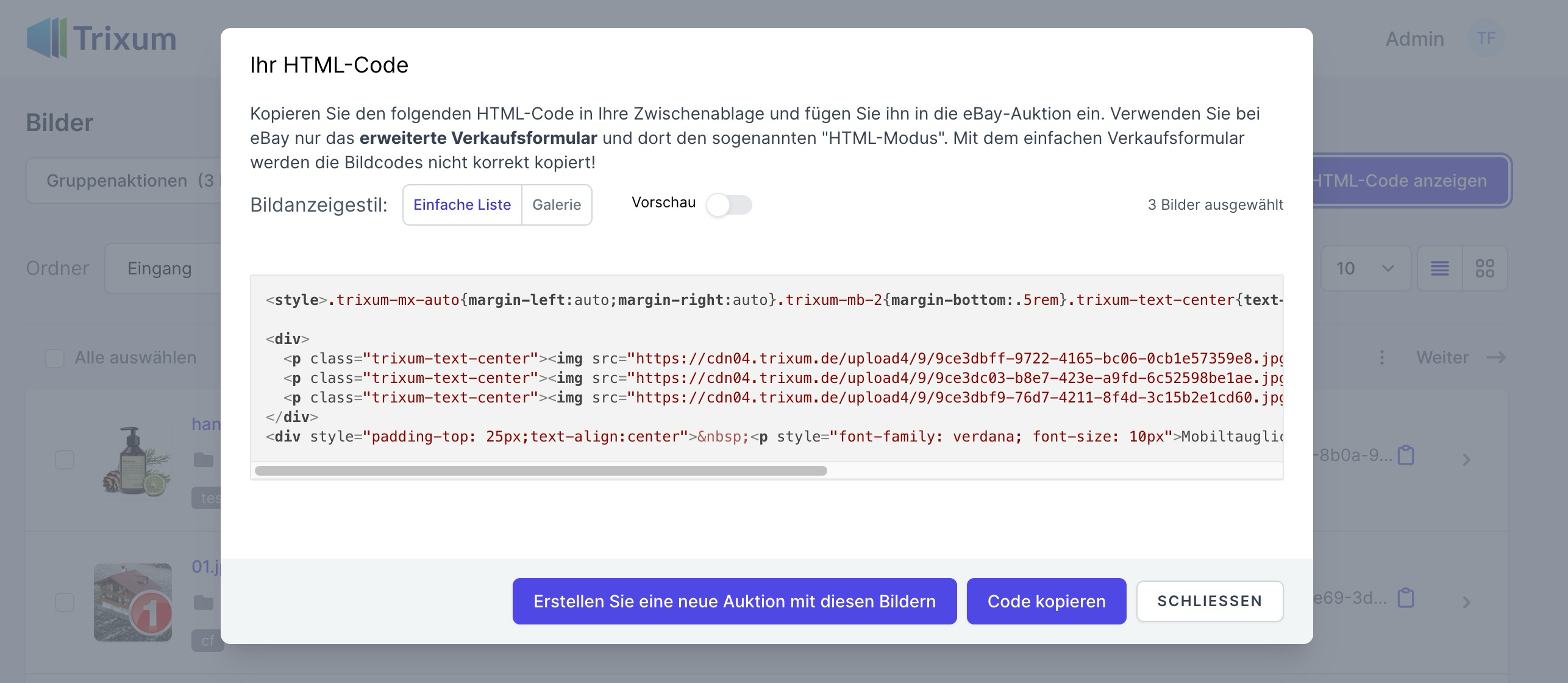Copy first image code clipboard icon
1568x683 pixels.
1406,455
